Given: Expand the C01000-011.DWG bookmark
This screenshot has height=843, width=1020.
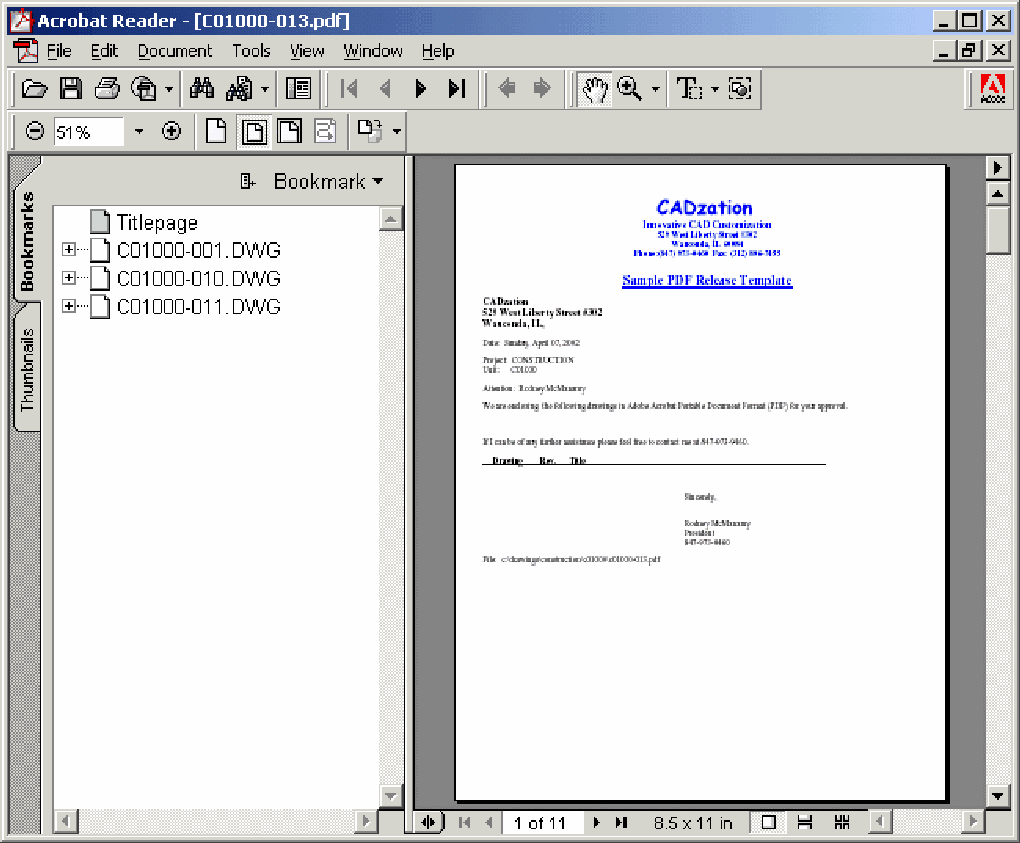Looking at the screenshot, I should pos(68,306).
